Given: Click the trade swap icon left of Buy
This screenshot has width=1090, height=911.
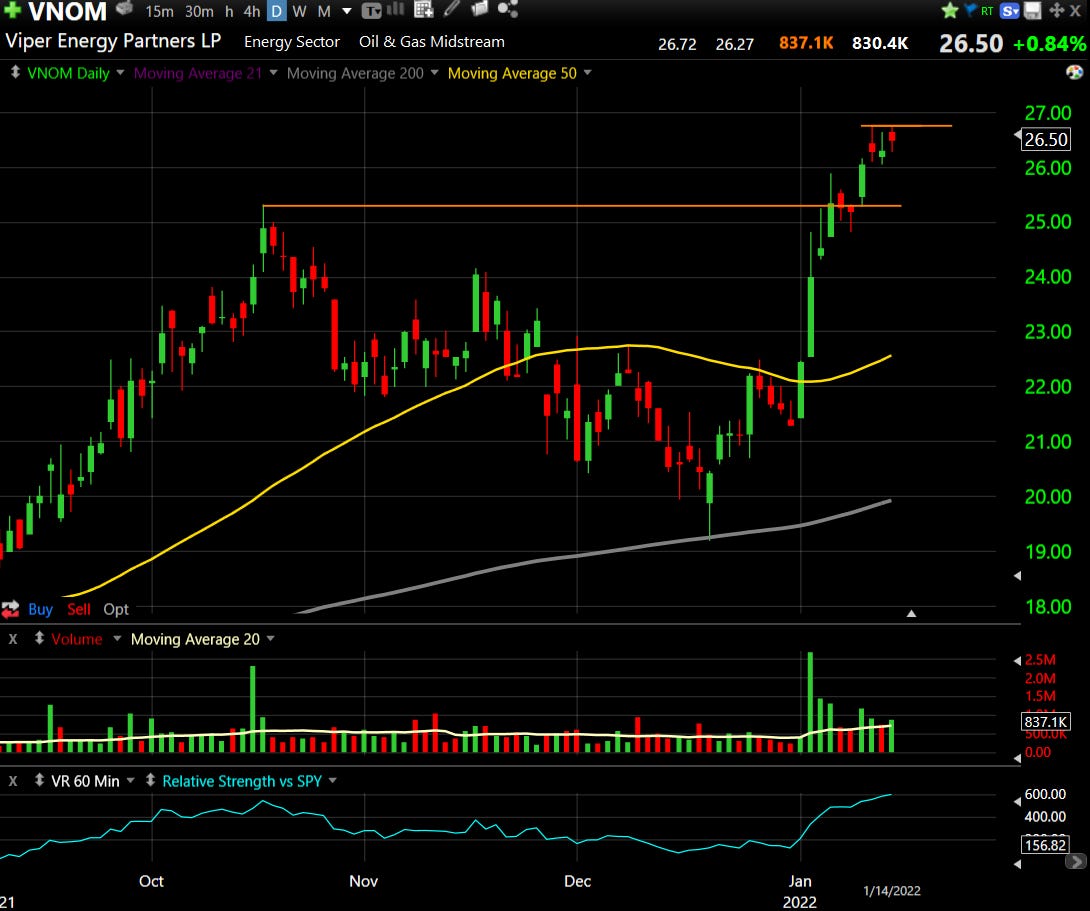Looking at the screenshot, I should [x=10, y=609].
